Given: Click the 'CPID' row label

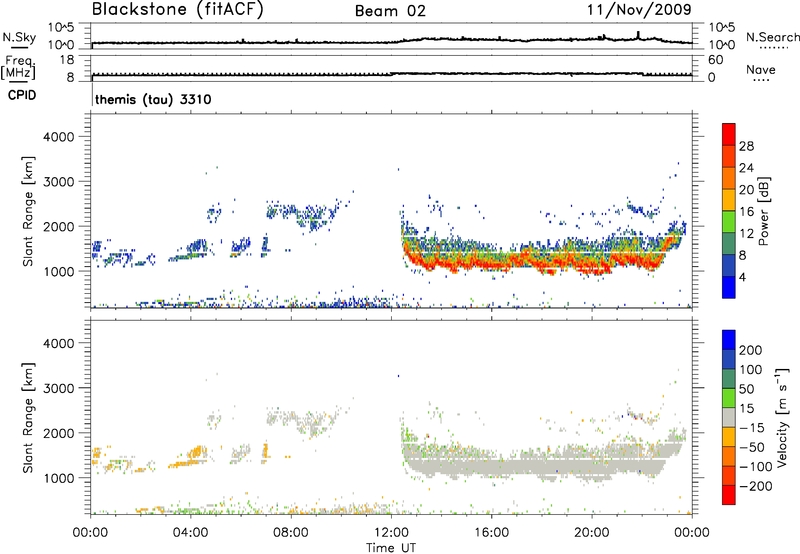Looking at the screenshot, I should coord(22,95).
